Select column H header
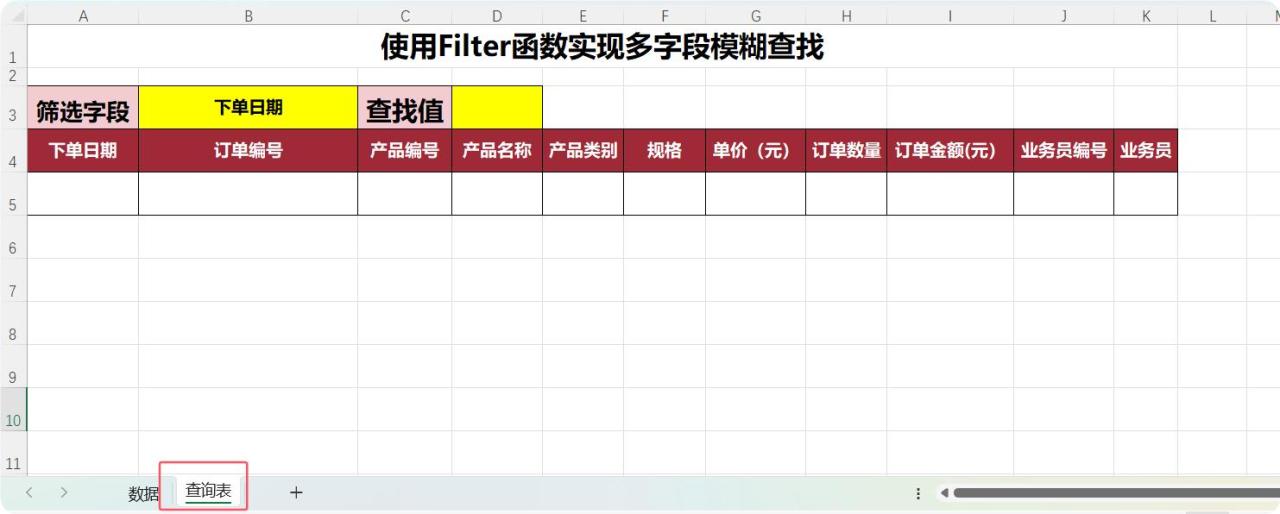This screenshot has height=514, width=1280. (x=846, y=15)
